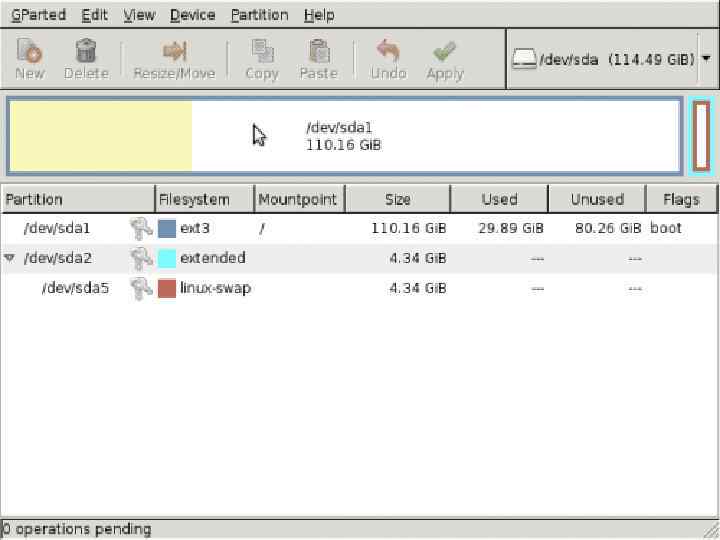
Task: Sort by the Partition column header
Action: tap(78, 199)
